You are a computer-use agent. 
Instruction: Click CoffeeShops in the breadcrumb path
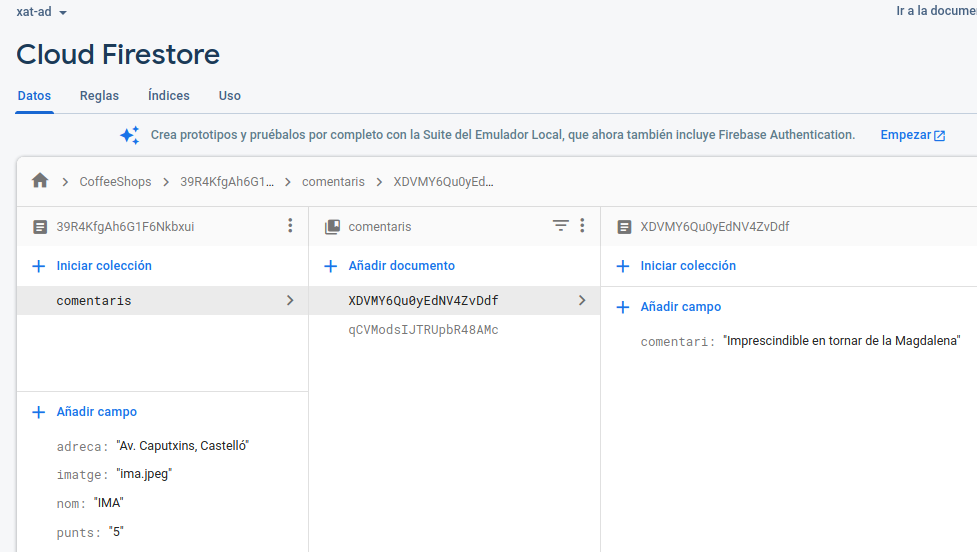click(115, 182)
